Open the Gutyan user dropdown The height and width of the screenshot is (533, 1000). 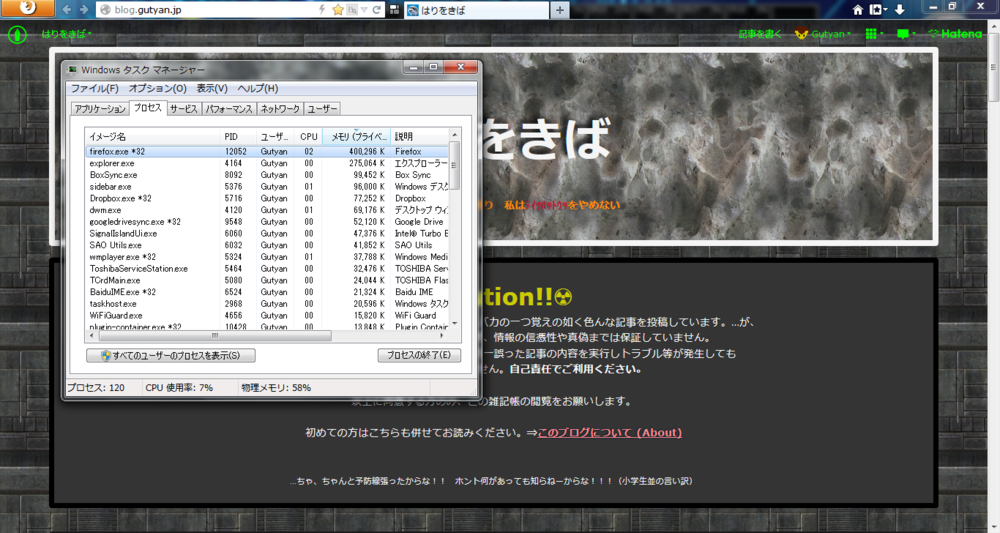[831, 34]
